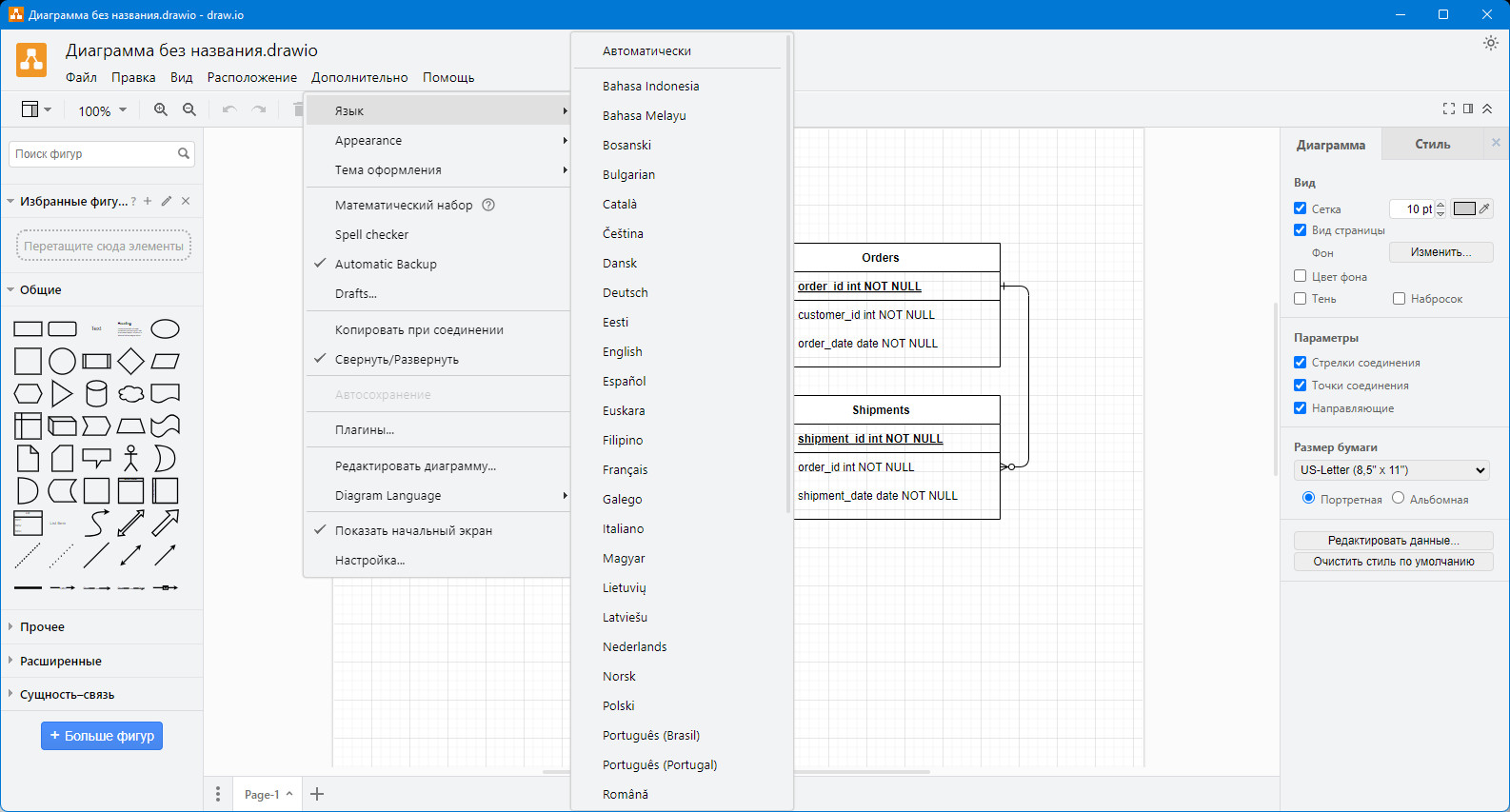Click the draw.io app logo icon
The height and width of the screenshot is (812, 1510).
coord(31,60)
